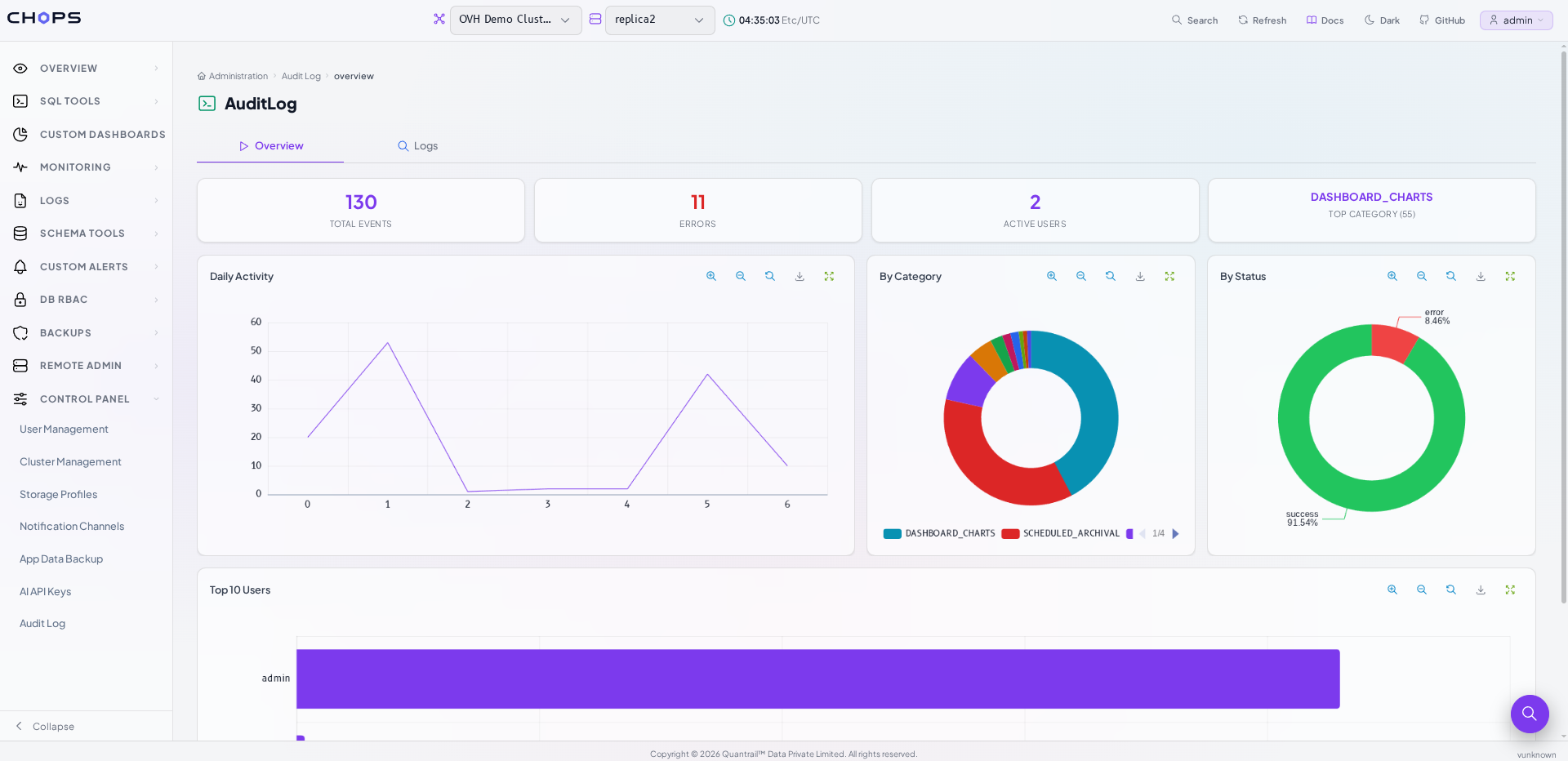Screen dimensions: 1568x761
Task: Zoom out on Daily Activity chart
Action: (741, 277)
